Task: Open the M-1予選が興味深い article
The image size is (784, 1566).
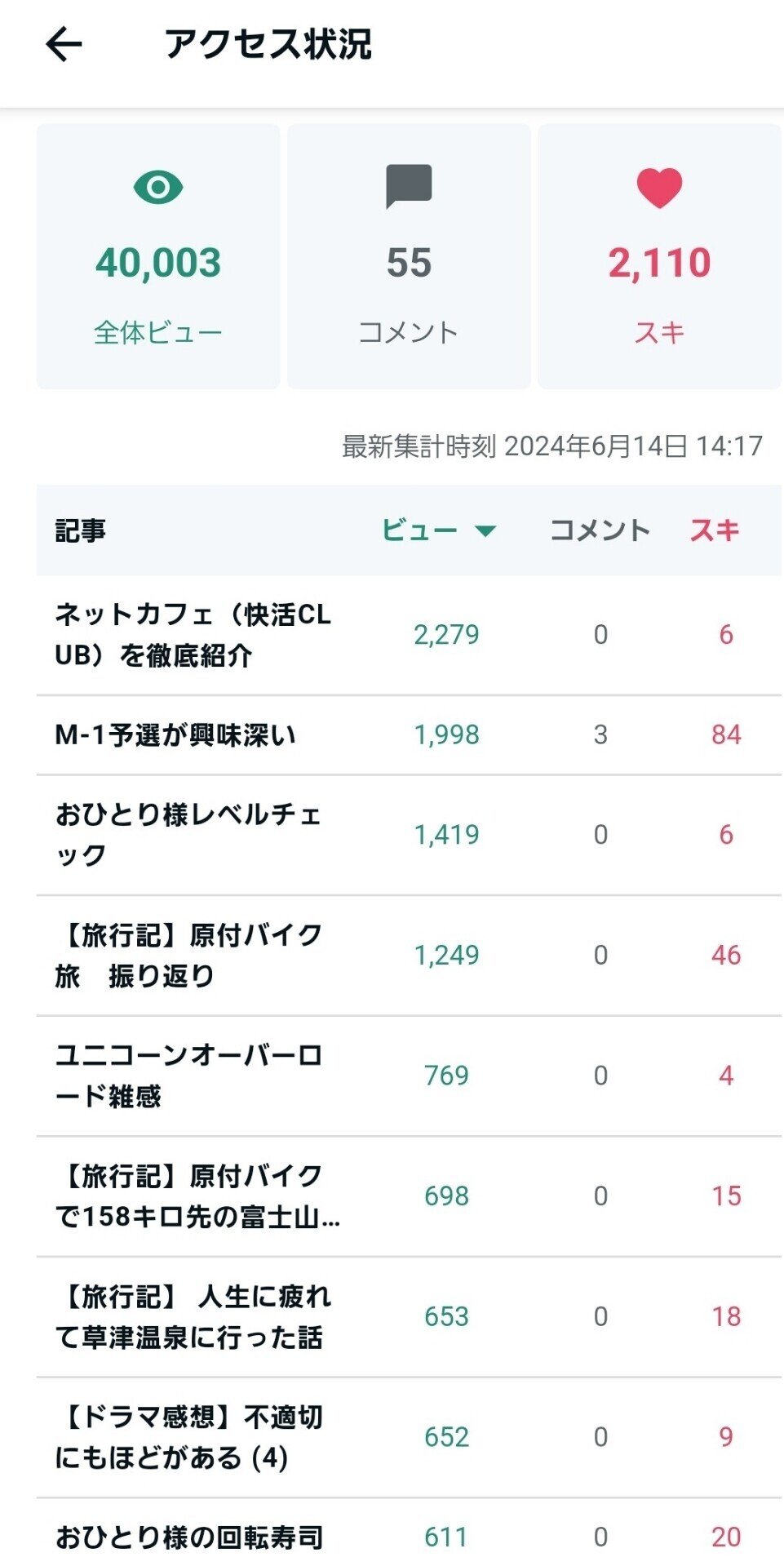Action: [175, 735]
